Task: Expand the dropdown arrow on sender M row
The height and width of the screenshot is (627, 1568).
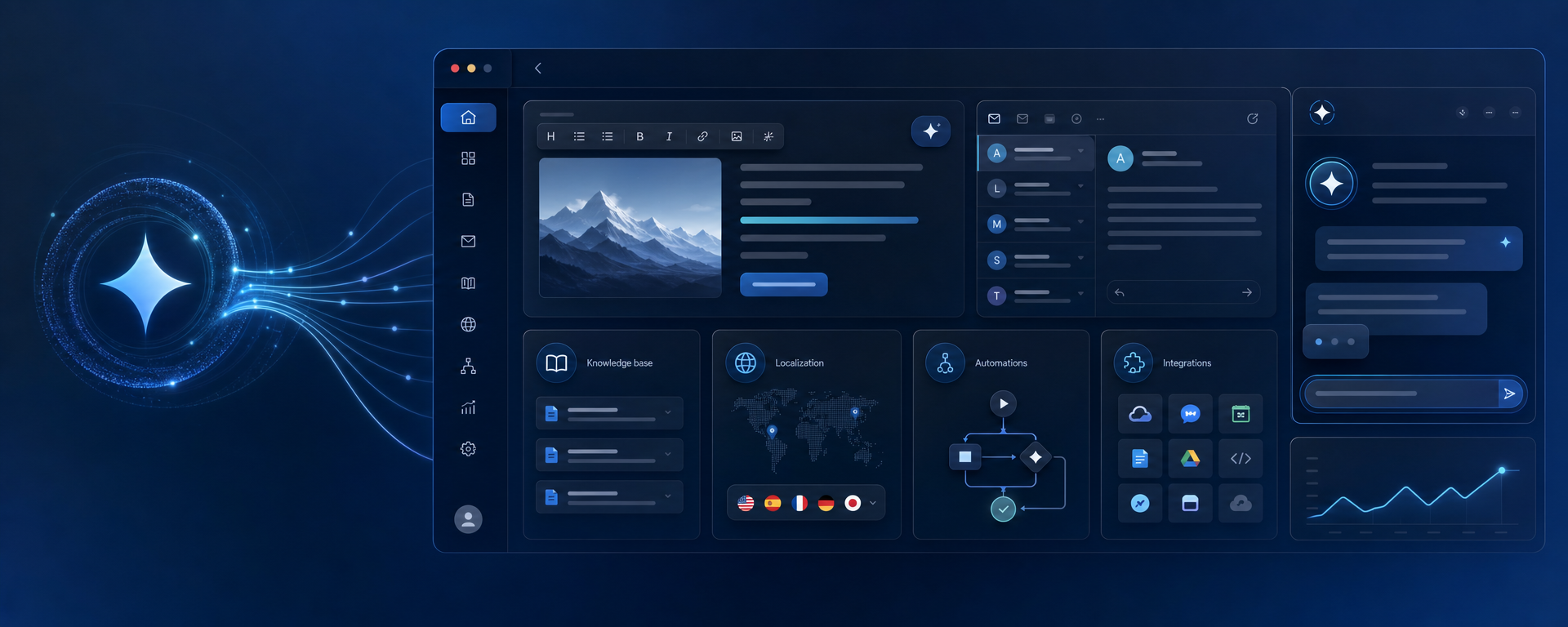Action: pyautogui.click(x=1080, y=221)
